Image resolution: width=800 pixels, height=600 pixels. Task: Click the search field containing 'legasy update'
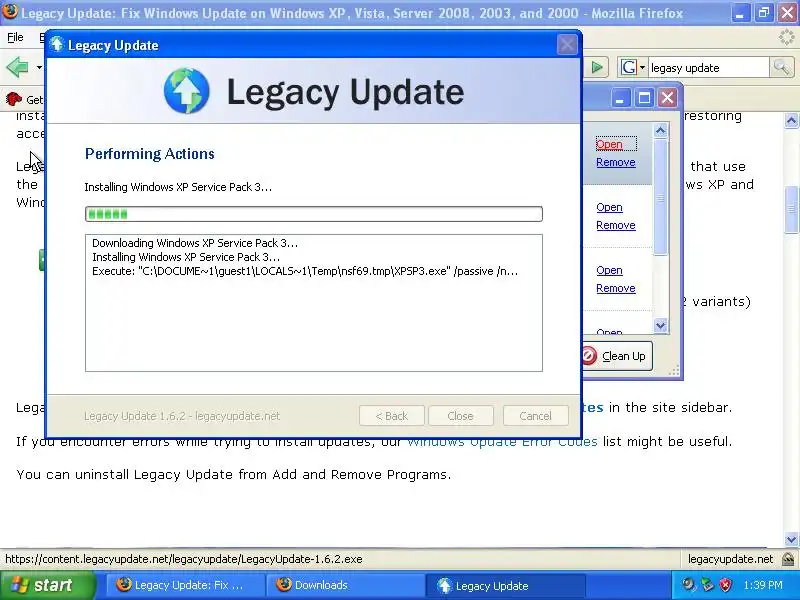[708, 68]
